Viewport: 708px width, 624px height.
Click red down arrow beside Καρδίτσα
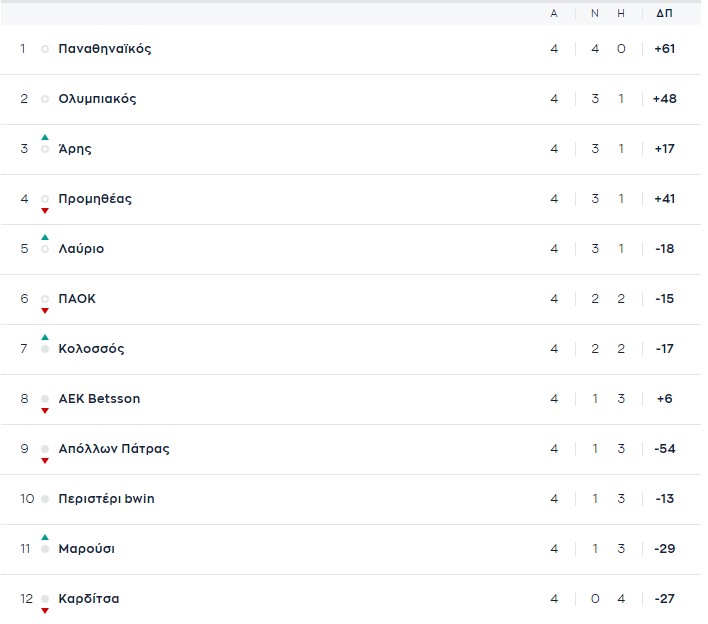(45, 611)
